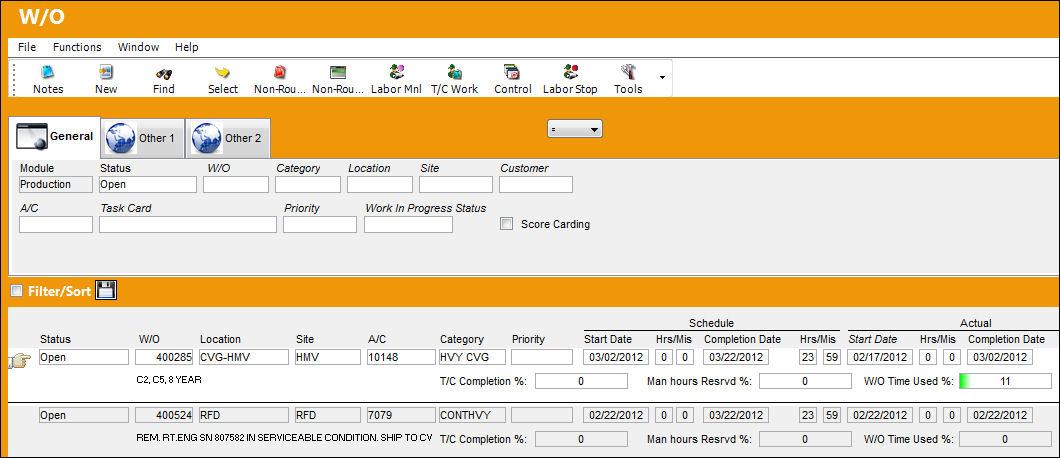Click the Task Card filter input field
Screen dimensions: 1060x458
click(188, 225)
